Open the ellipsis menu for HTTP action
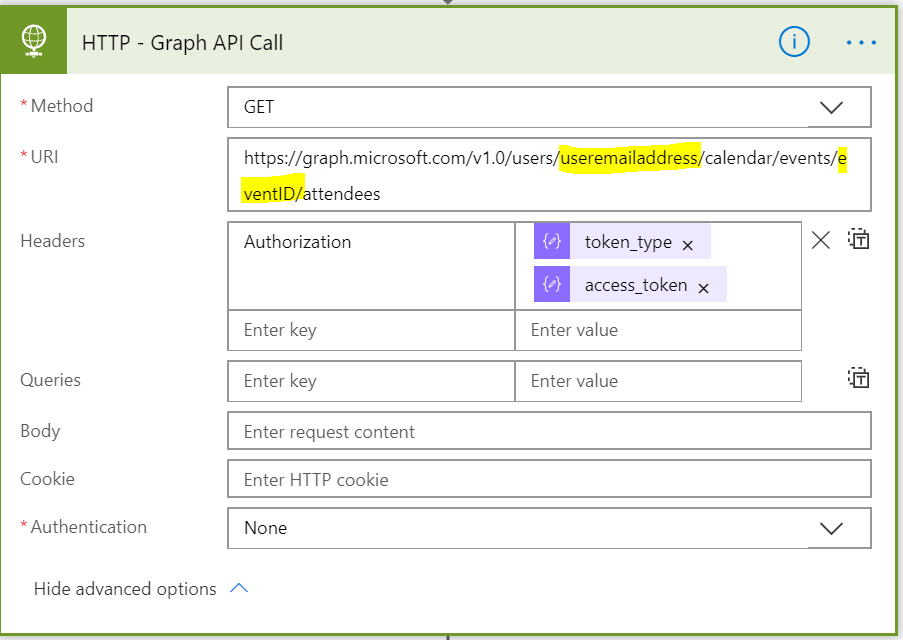The width and height of the screenshot is (903, 640). [860, 42]
